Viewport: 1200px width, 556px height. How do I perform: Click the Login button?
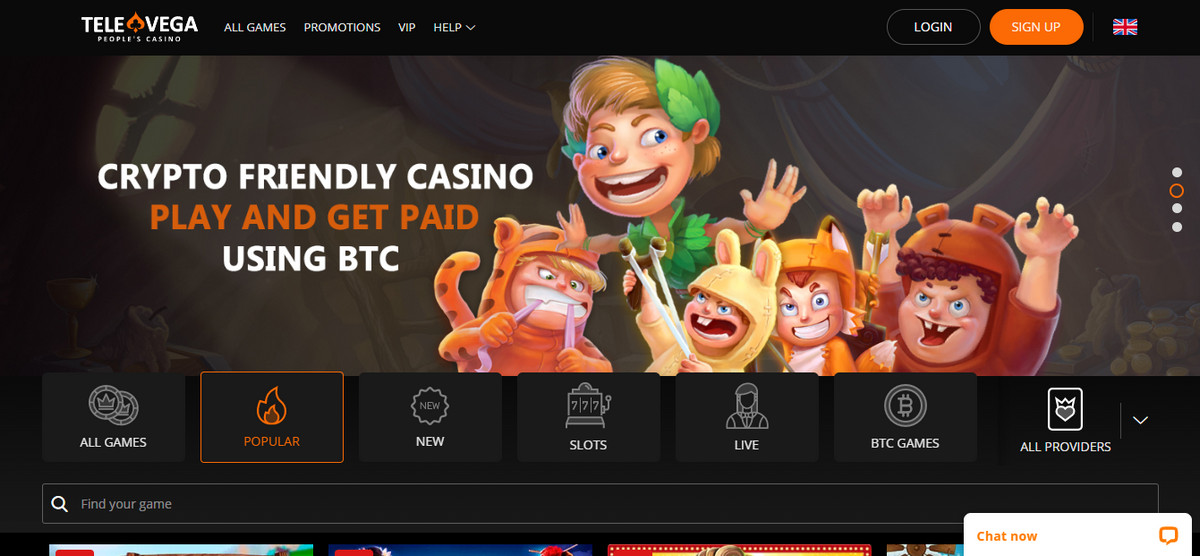pos(933,27)
